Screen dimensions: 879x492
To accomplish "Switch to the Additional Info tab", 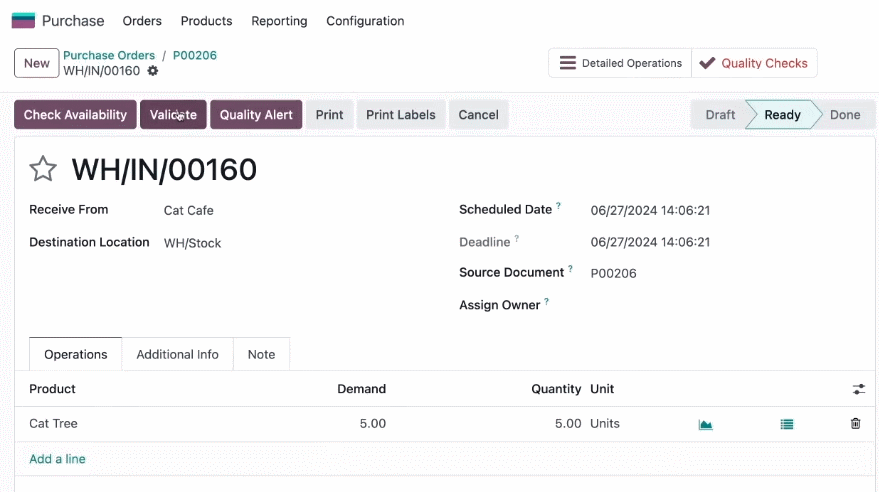I will 177,354.
